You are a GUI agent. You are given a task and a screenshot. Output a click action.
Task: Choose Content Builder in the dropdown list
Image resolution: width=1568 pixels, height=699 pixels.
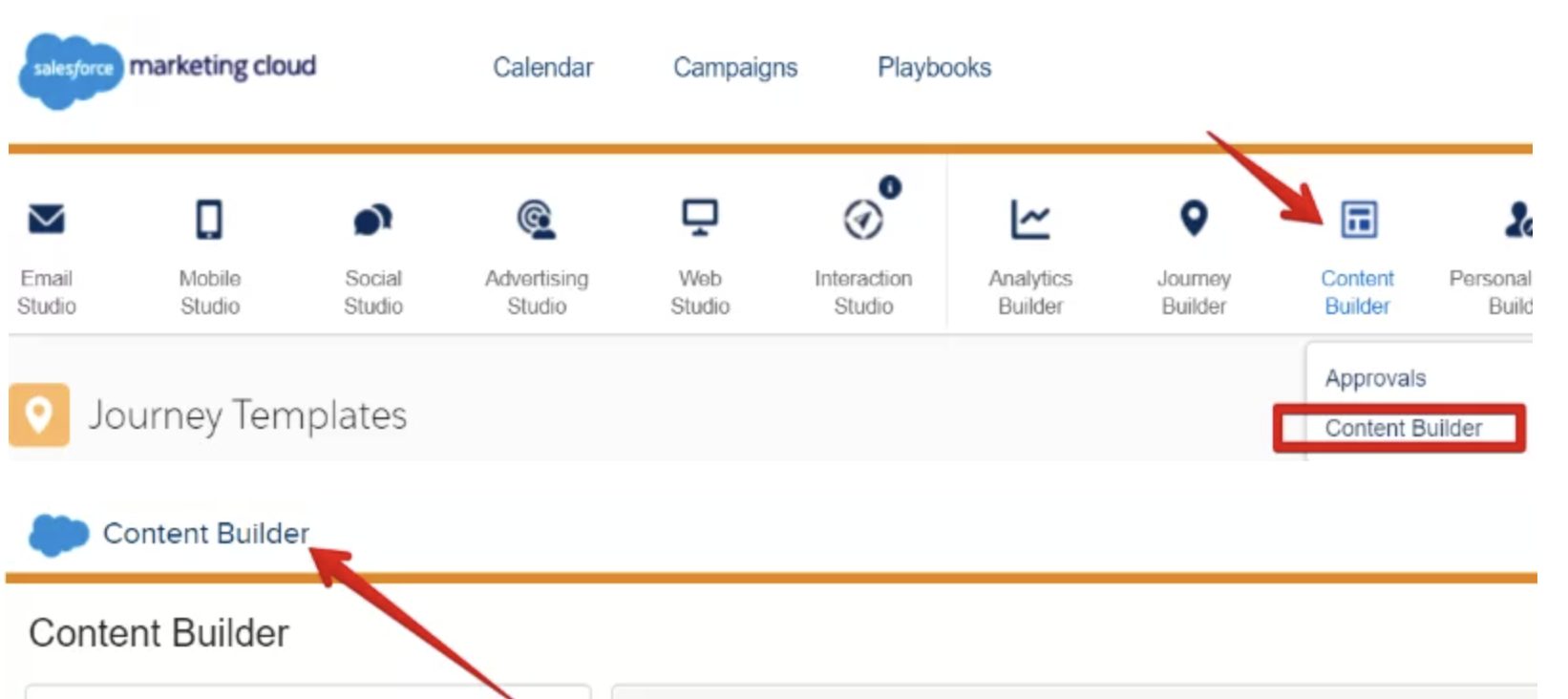tap(1404, 428)
